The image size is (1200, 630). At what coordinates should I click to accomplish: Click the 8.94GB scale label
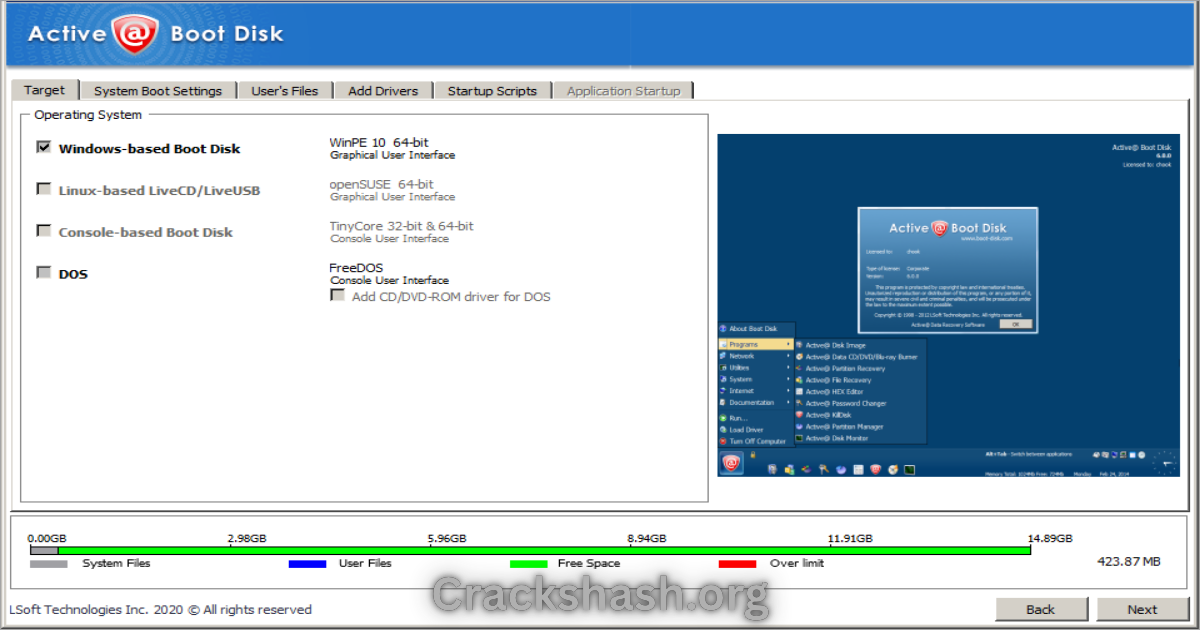[646, 538]
